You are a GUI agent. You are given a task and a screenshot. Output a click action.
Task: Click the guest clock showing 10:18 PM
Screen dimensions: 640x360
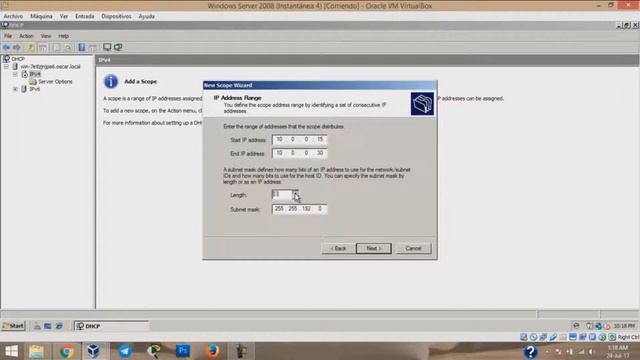[624, 326]
